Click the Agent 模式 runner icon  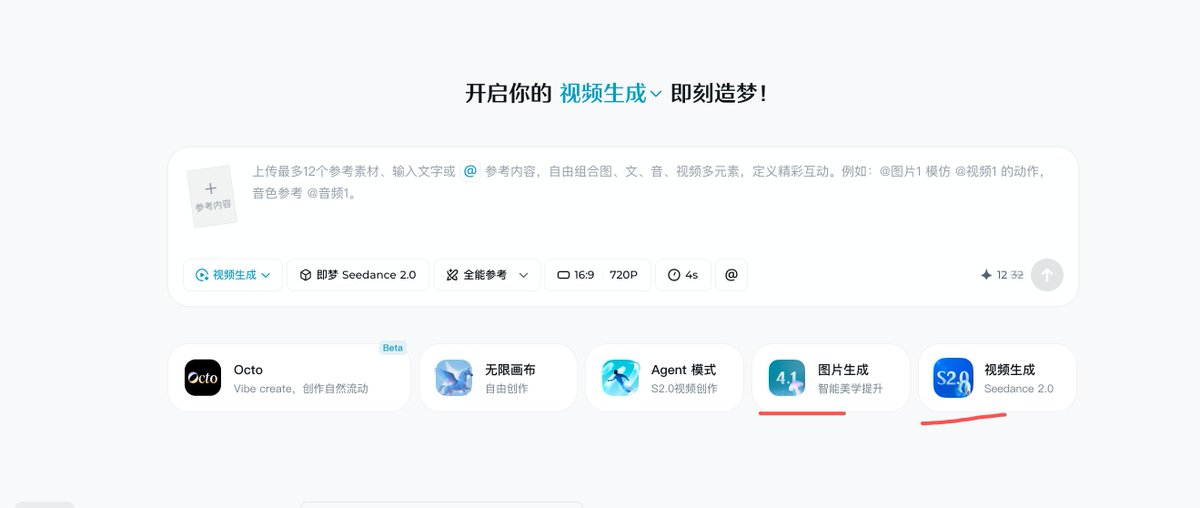[620, 378]
